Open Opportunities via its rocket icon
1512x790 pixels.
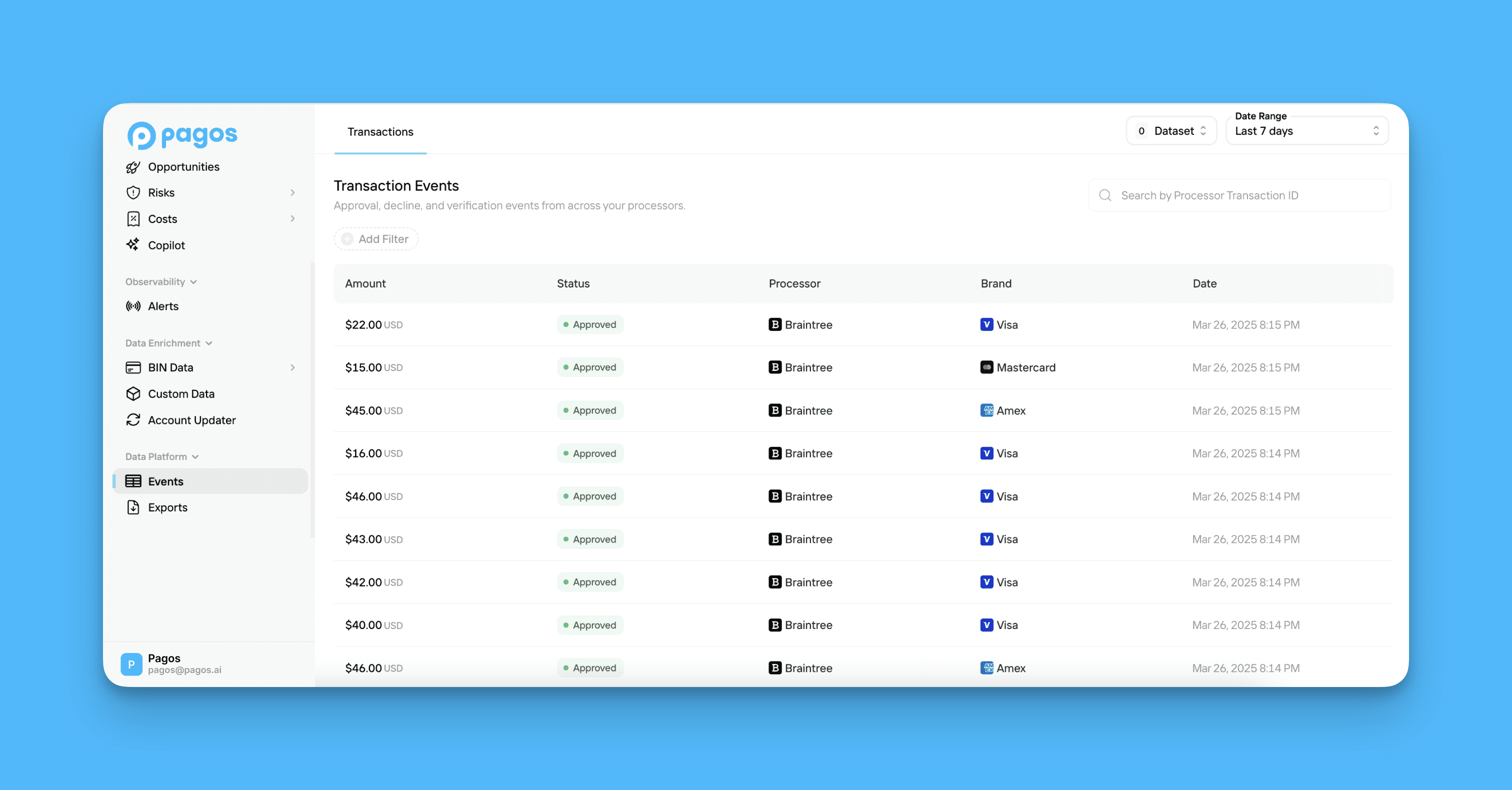coord(133,166)
